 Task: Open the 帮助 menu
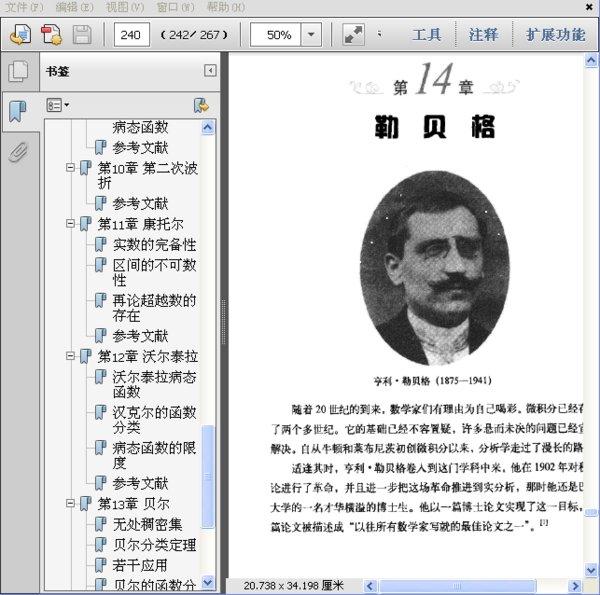coord(226,7)
